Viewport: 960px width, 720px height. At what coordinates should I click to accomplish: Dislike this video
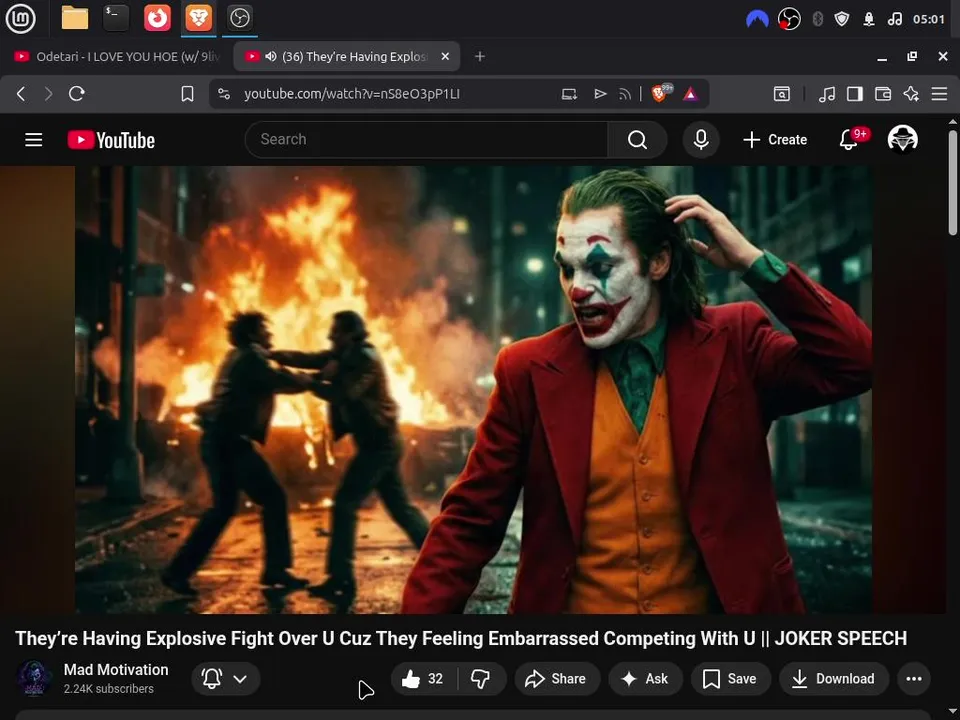pyautogui.click(x=481, y=678)
